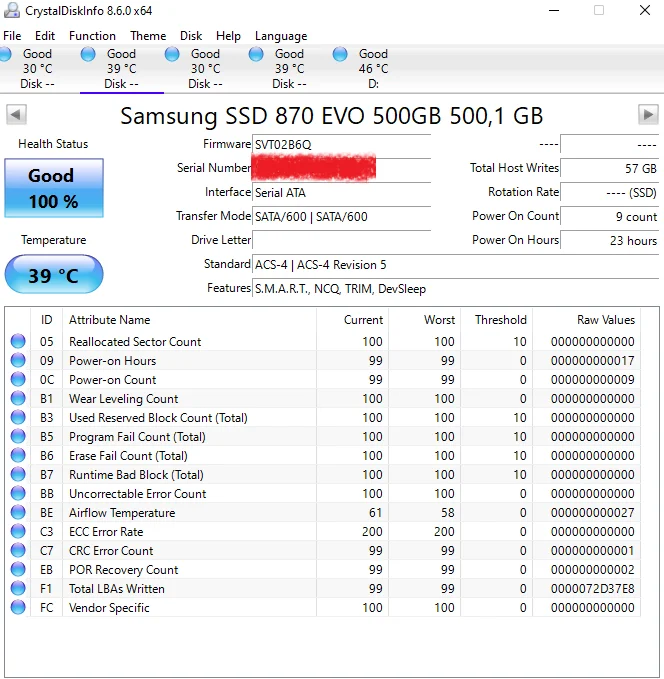Click the status icon for Total LBAs Written

pyautogui.click(x=18, y=588)
